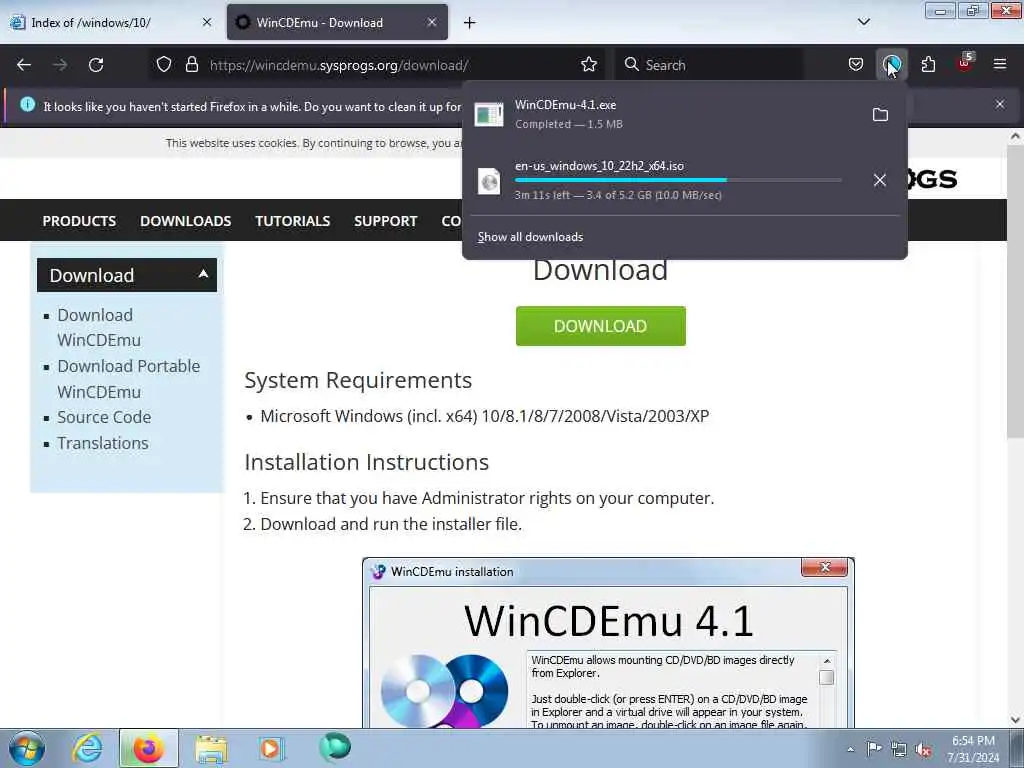Click Show all downloads
1024x768 pixels.
[x=530, y=237]
